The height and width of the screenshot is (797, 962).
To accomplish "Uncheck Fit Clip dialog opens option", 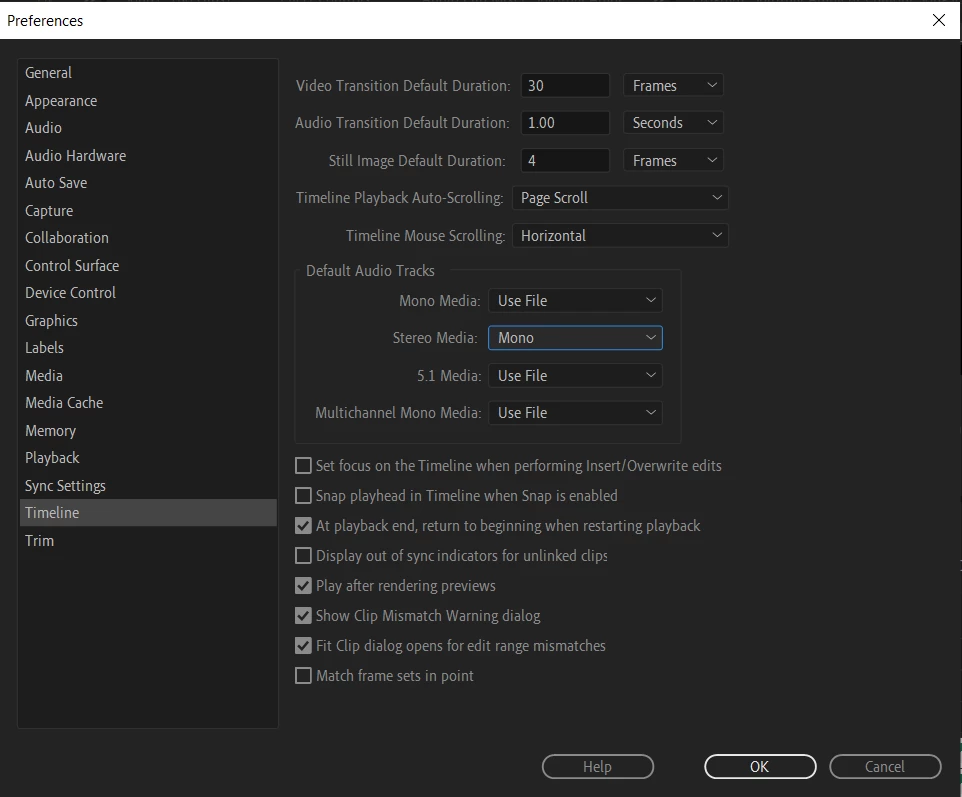I will (x=303, y=645).
